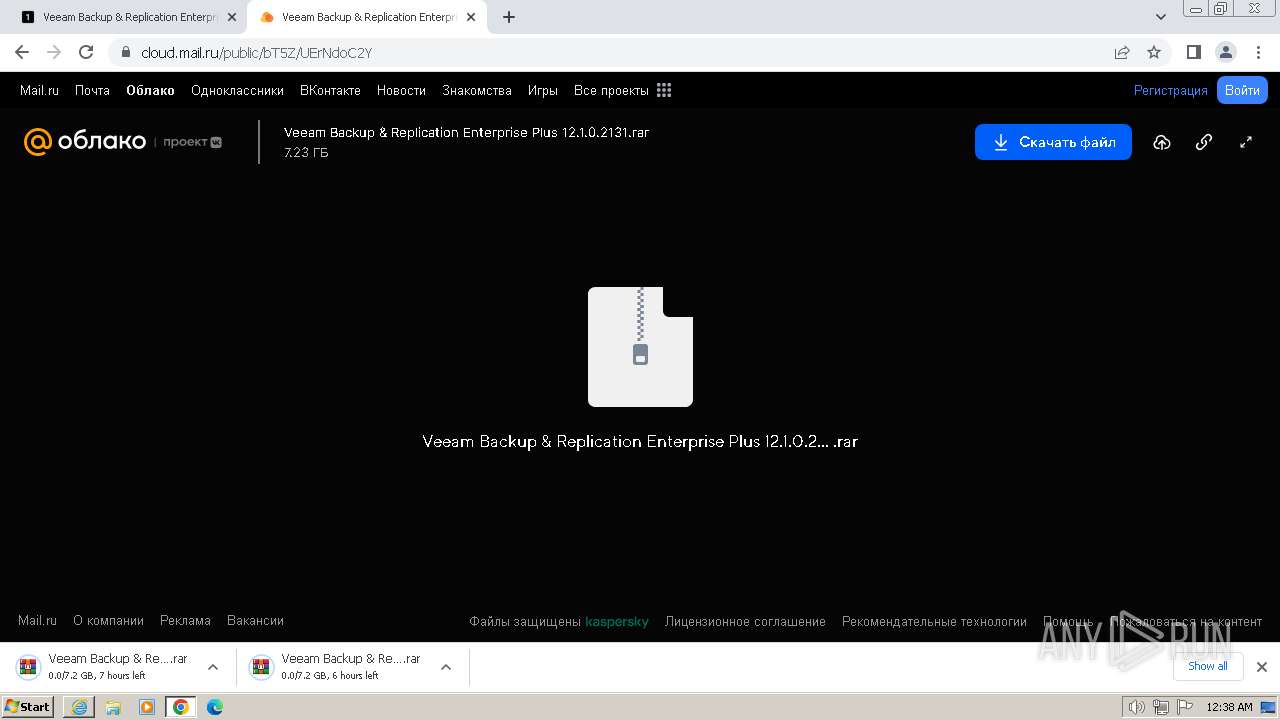Bookmark this page with star icon

1154,52
